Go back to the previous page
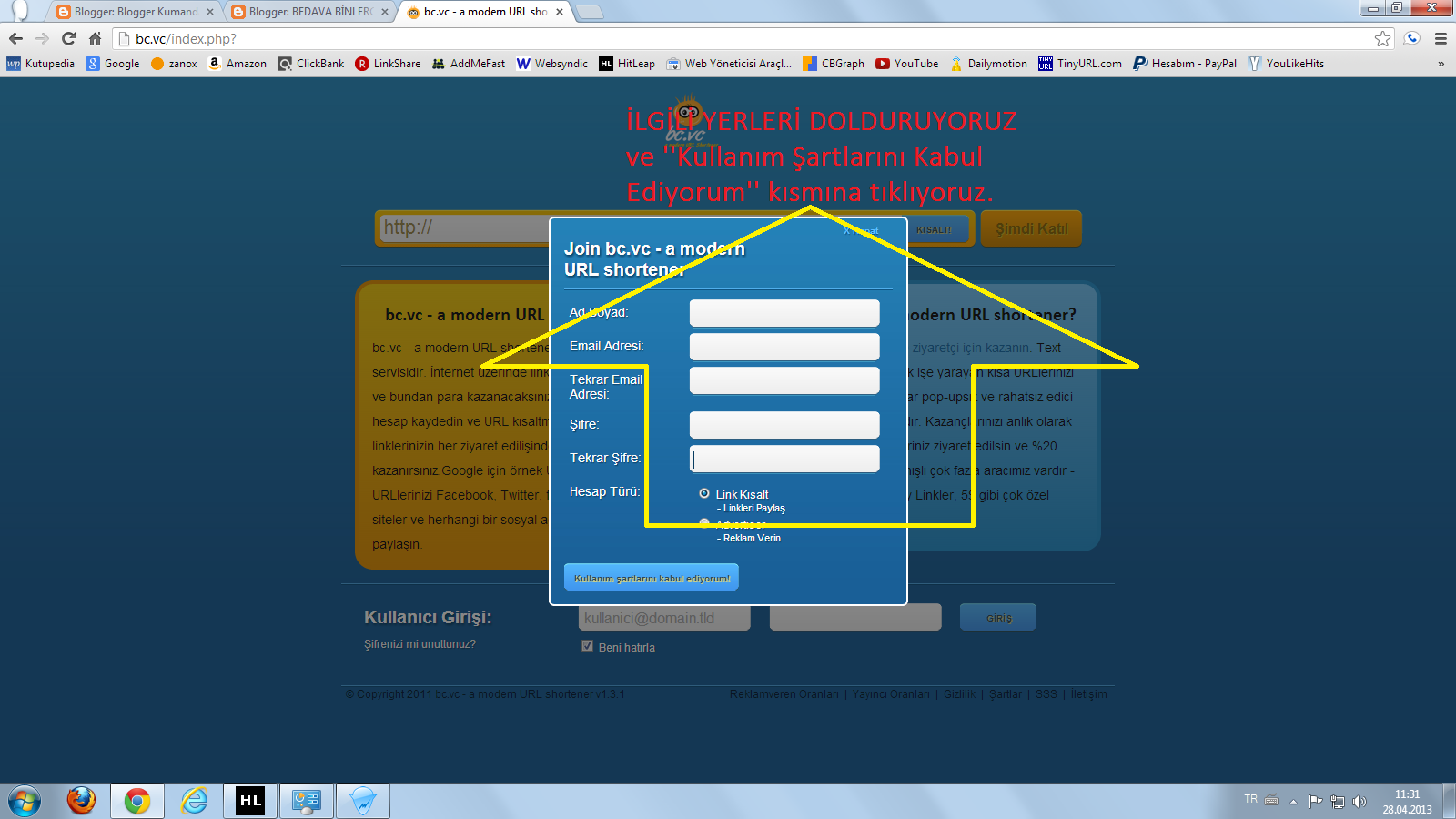1456x819 pixels. (15, 38)
